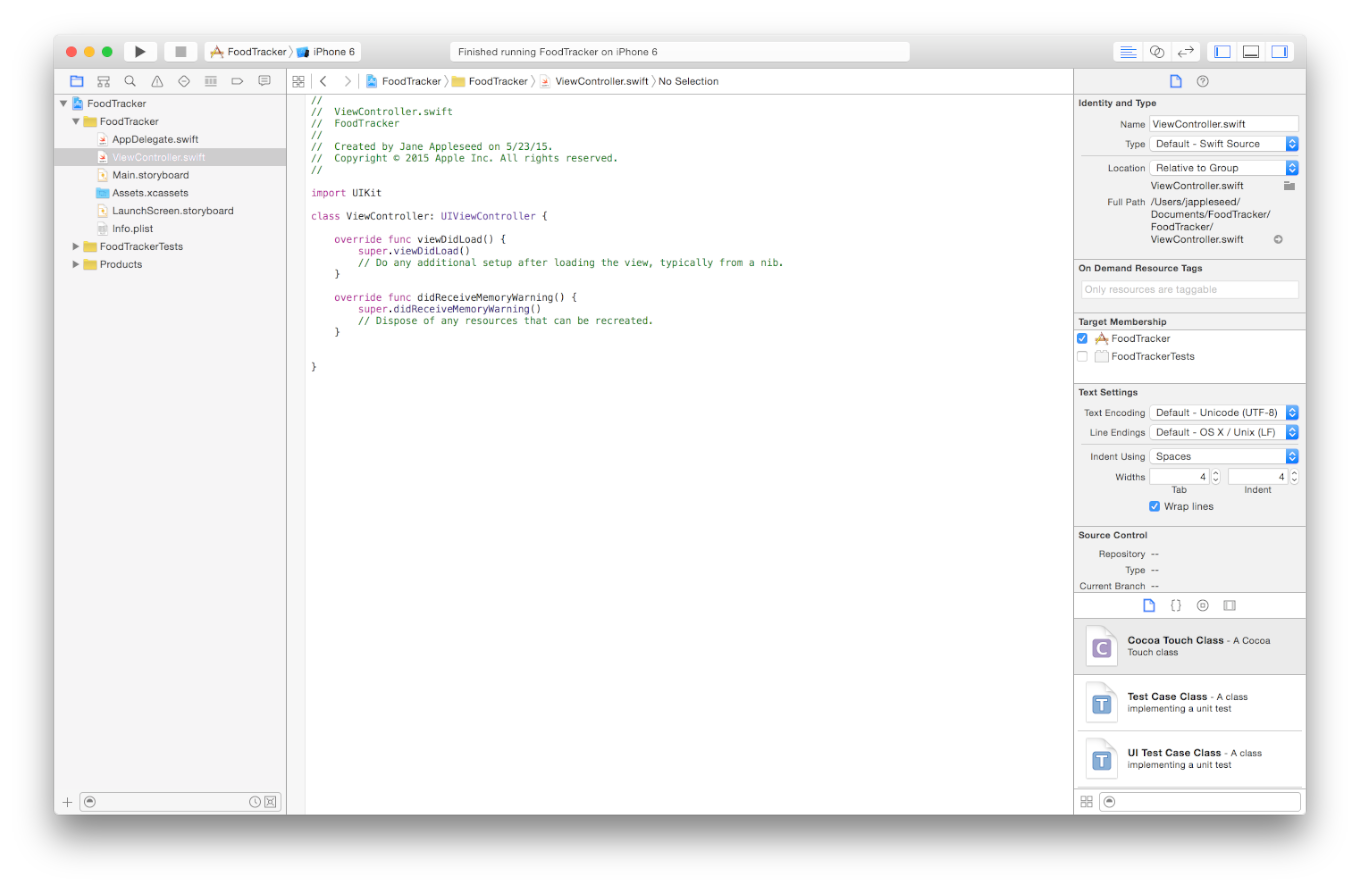Open the test navigator
Viewport: 1360px width, 892px height.
184,81
